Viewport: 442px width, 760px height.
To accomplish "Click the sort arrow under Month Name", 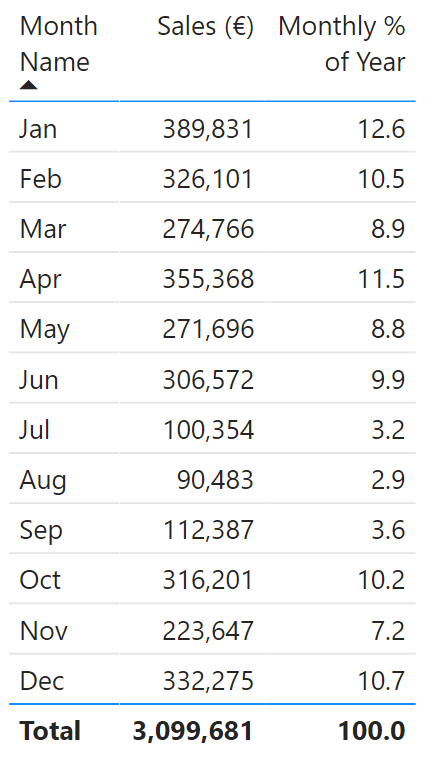I will click(29, 85).
